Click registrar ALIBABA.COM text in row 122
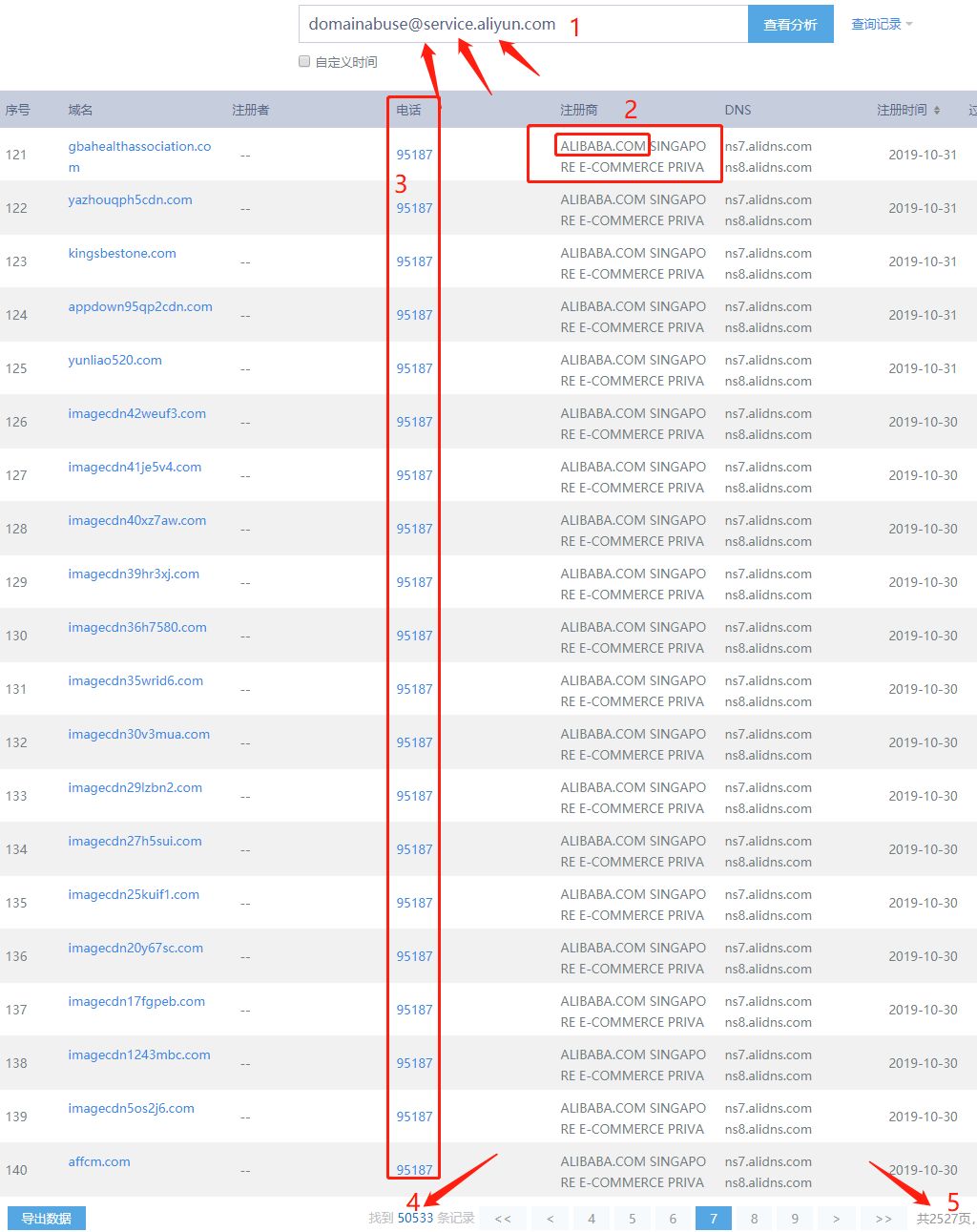 pyautogui.click(x=603, y=199)
